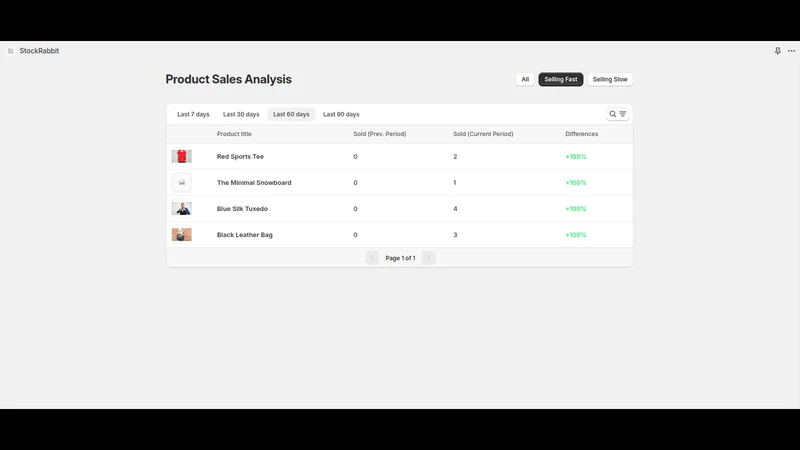Image resolution: width=800 pixels, height=450 pixels.
Task: Show All products filter
Action: (x=525, y=80)
